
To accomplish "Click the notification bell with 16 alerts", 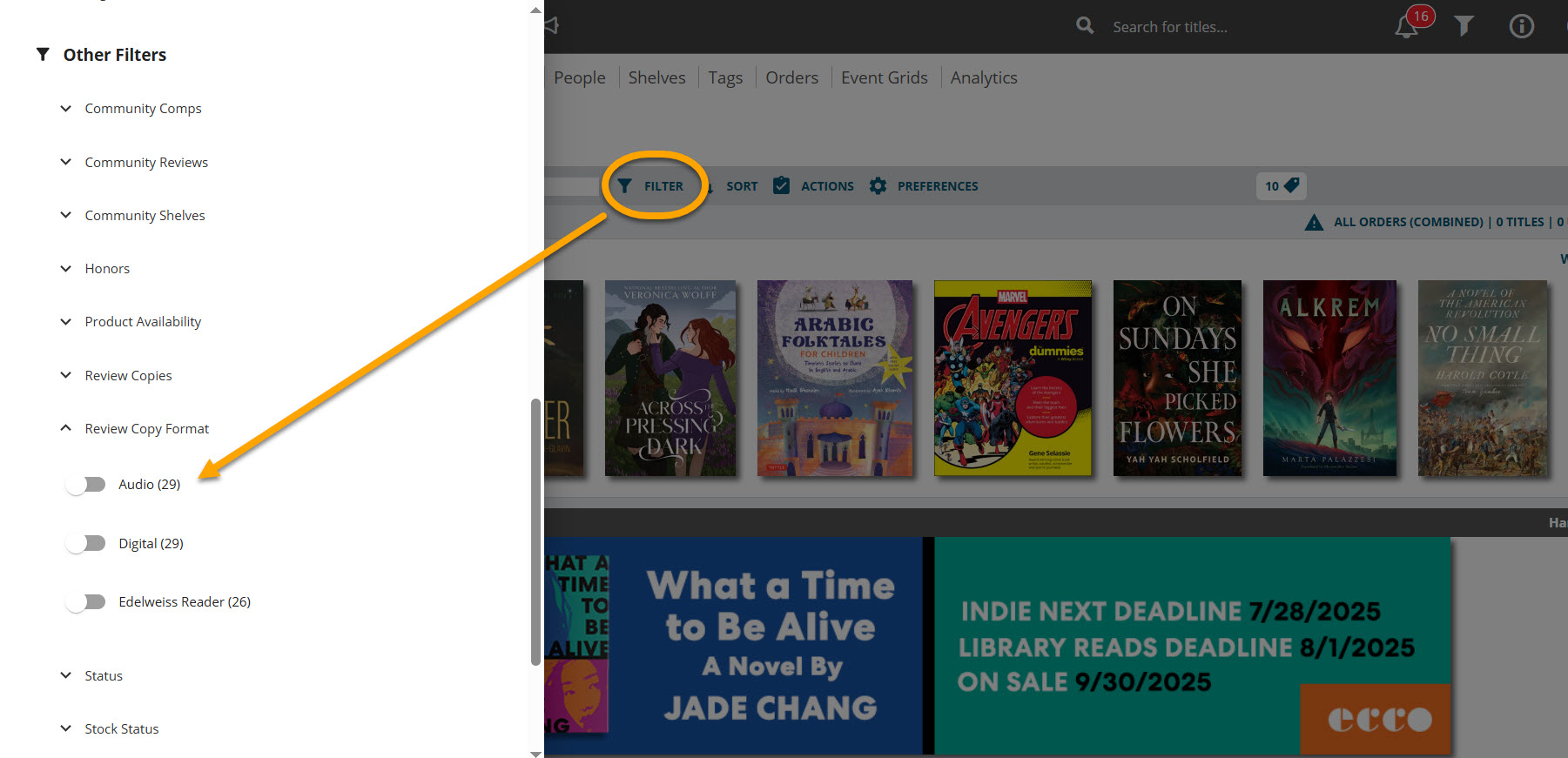I will click(1407, 26).
